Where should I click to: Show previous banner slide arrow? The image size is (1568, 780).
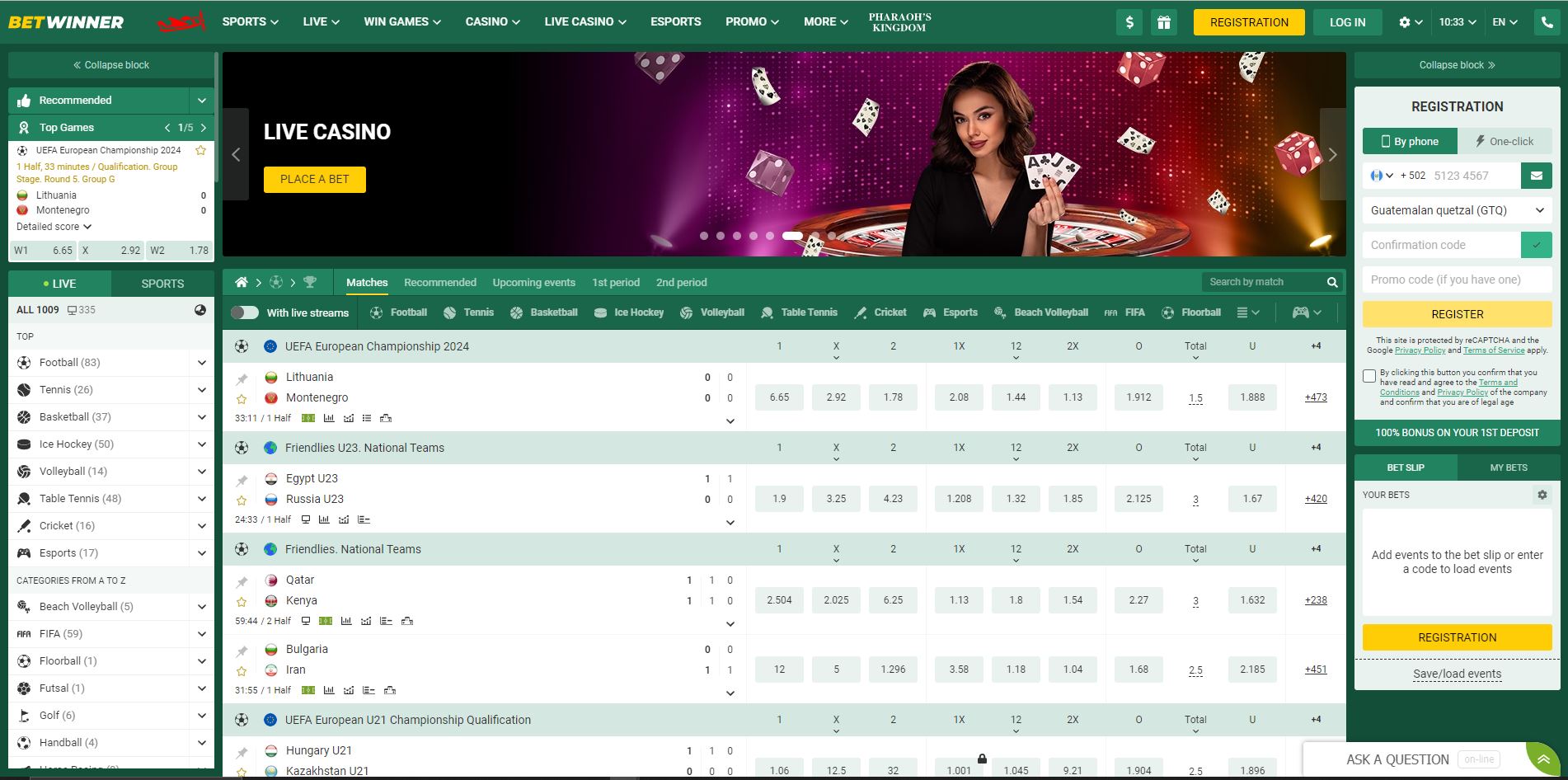tap(236, 154)
